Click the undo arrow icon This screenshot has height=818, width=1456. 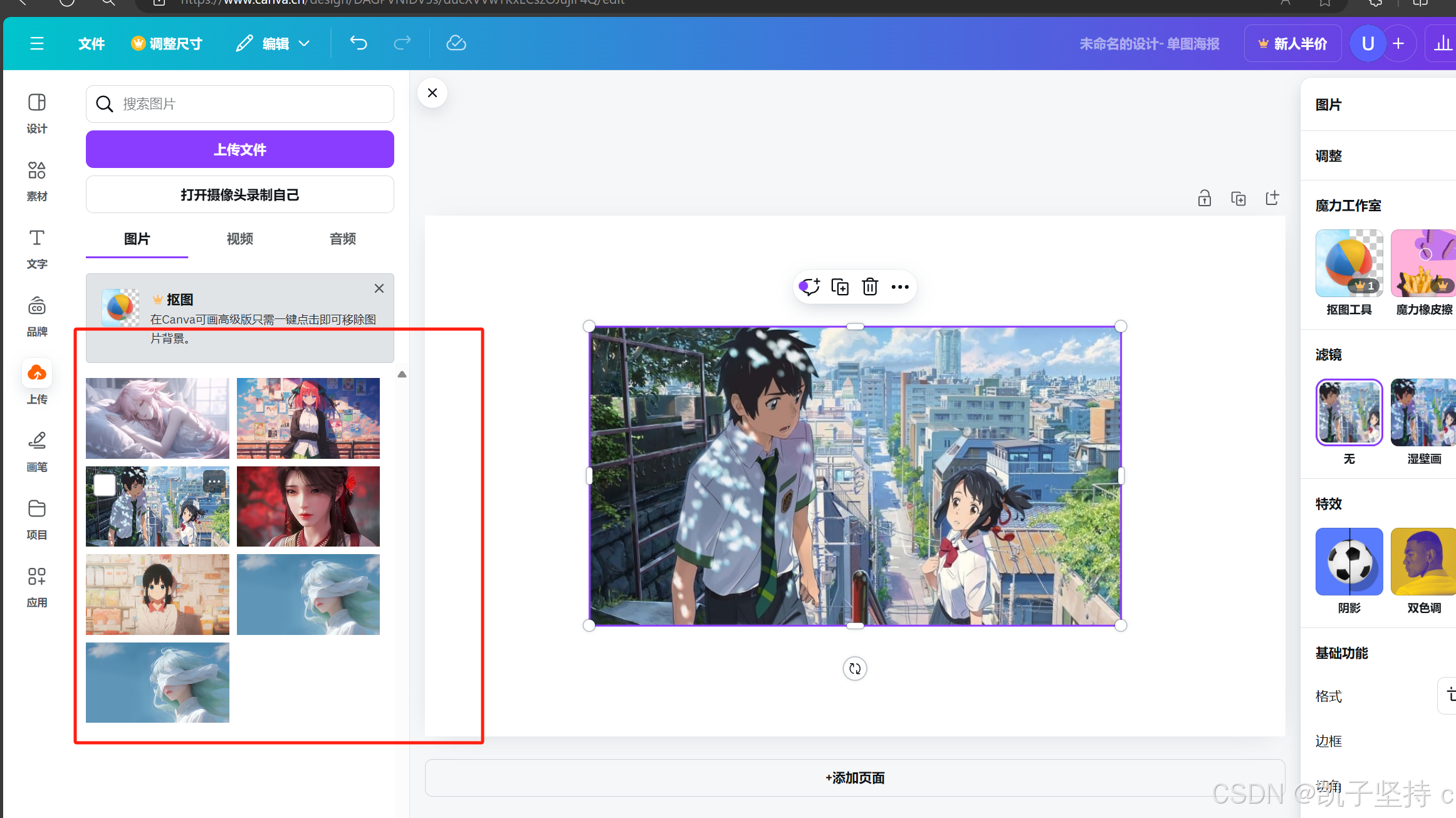click(x=359, y=43)
